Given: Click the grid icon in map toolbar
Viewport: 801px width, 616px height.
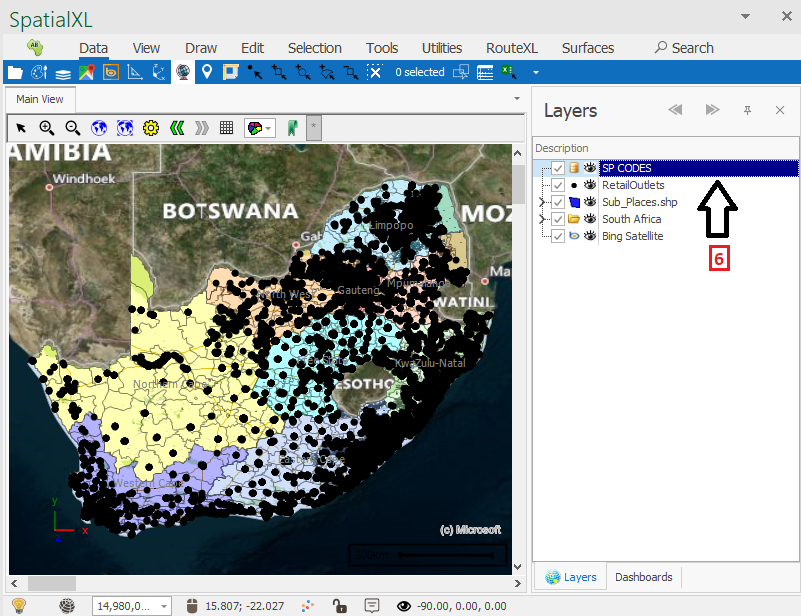Looking at the screenshot, I should (x=227, y=128).
